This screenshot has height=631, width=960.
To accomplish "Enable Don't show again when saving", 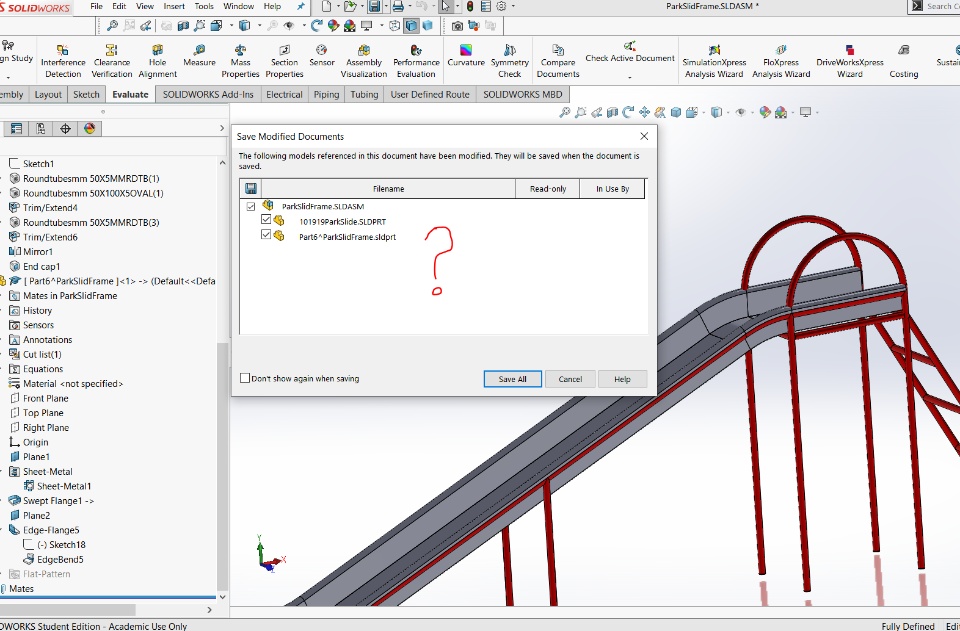I will pyautogui.click(x=245, y=378).
